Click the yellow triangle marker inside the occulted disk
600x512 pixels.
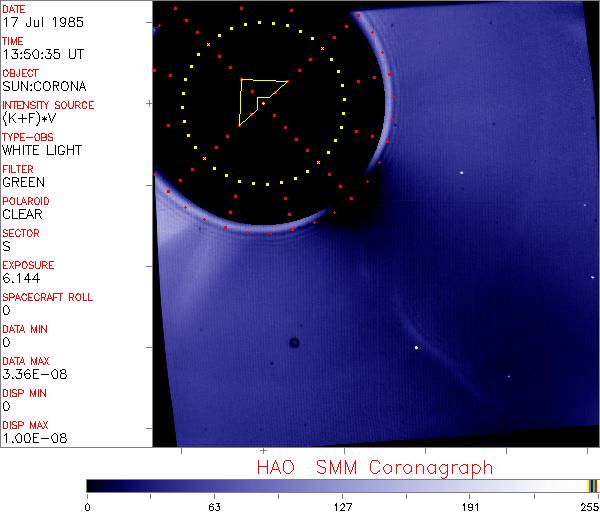point(257,100)
